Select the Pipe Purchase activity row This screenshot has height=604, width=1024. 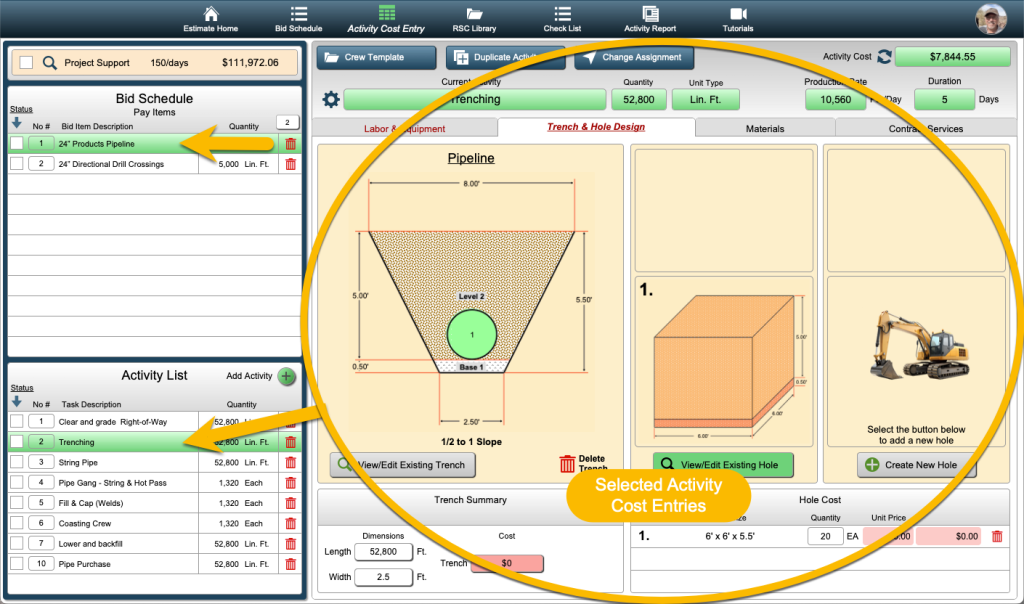pyautogui.click(x=155, y=564)
